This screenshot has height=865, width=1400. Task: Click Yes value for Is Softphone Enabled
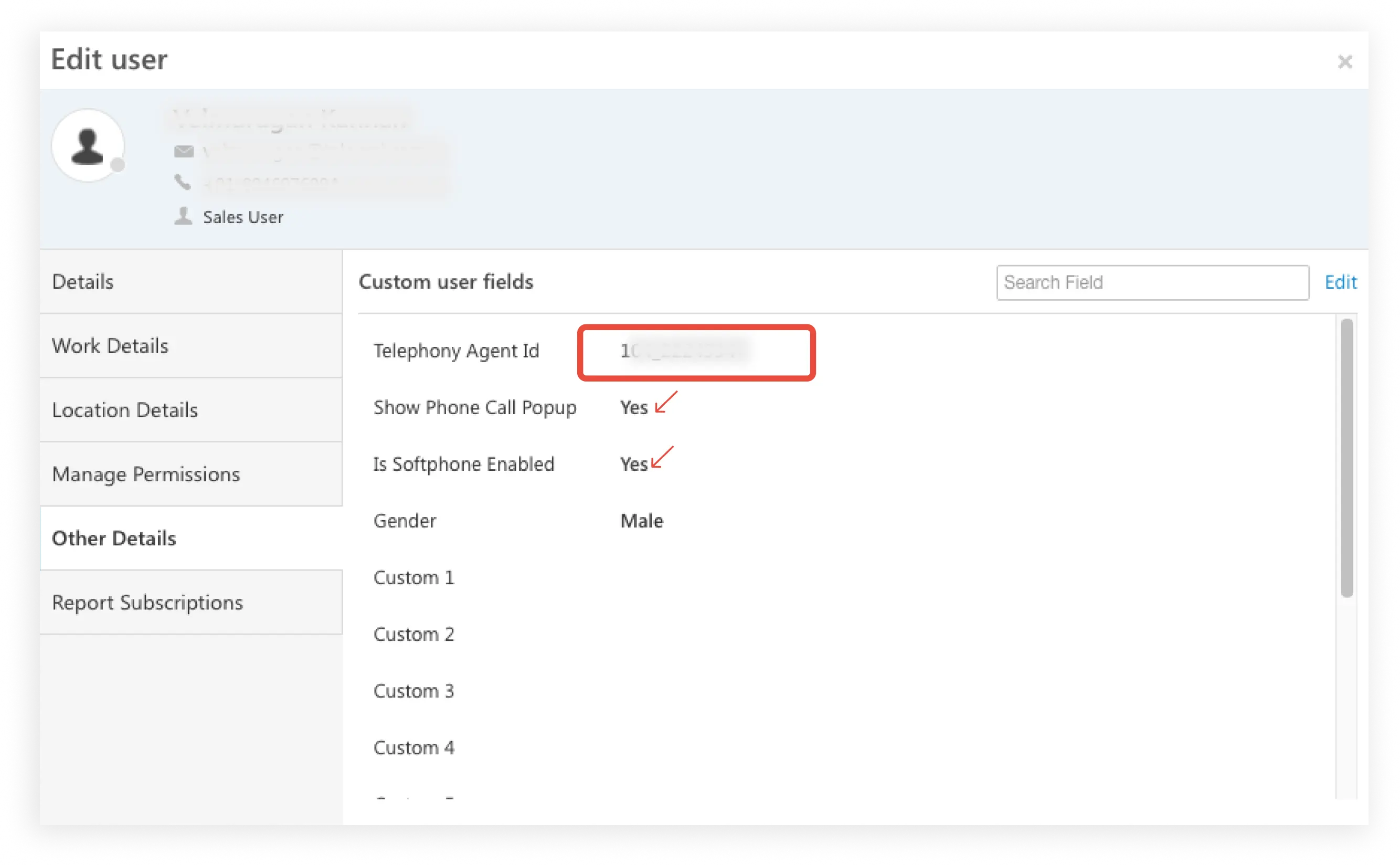point(634,464)
